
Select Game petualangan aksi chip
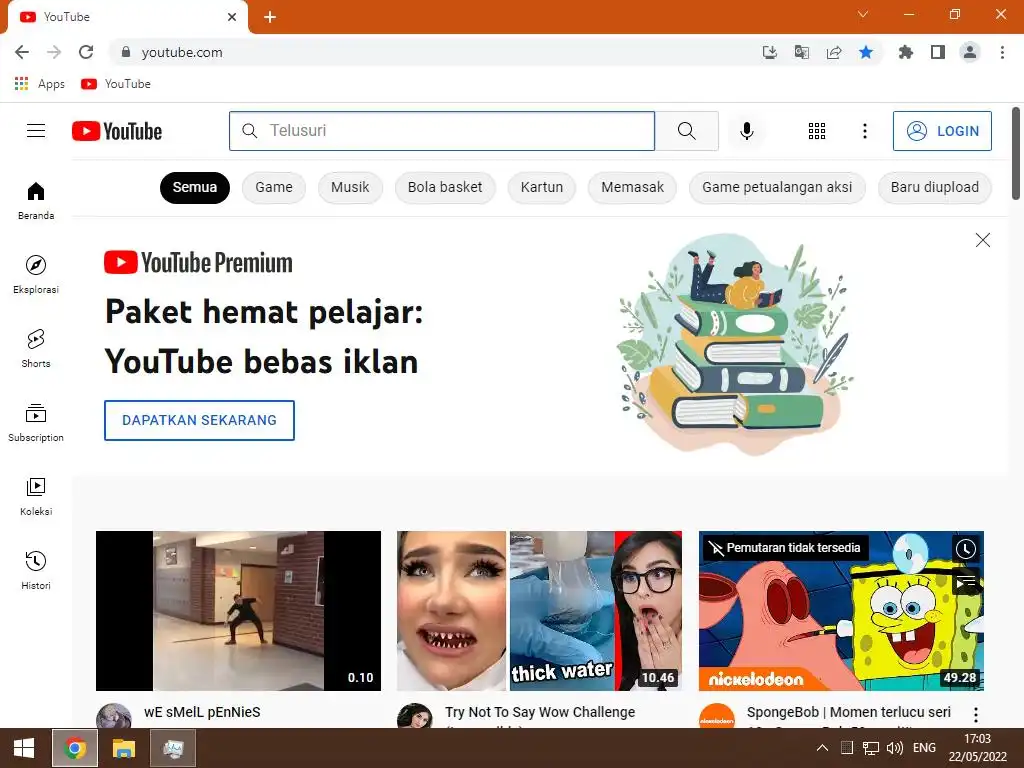point(777,187)
